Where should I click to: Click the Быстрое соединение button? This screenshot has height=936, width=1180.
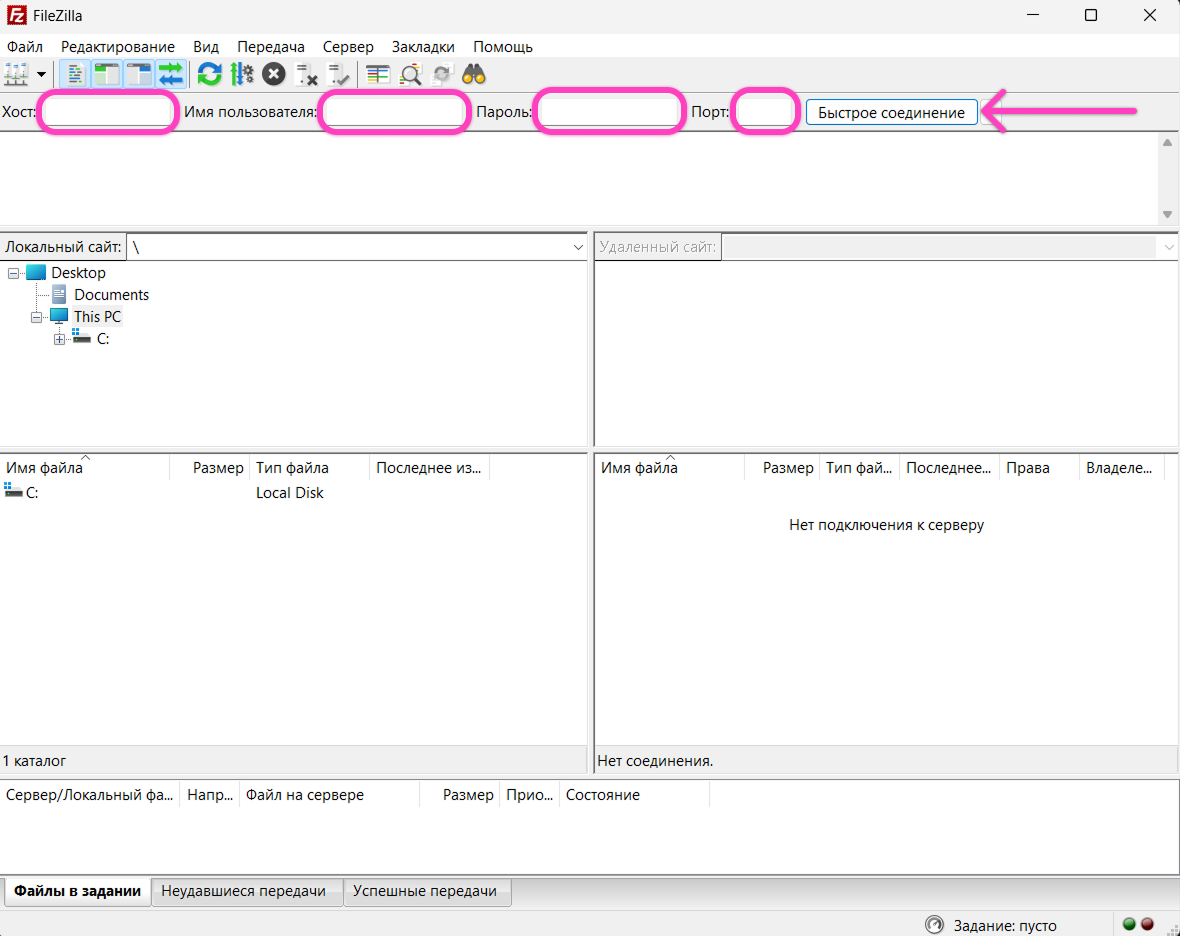click(x=891, y=112)
